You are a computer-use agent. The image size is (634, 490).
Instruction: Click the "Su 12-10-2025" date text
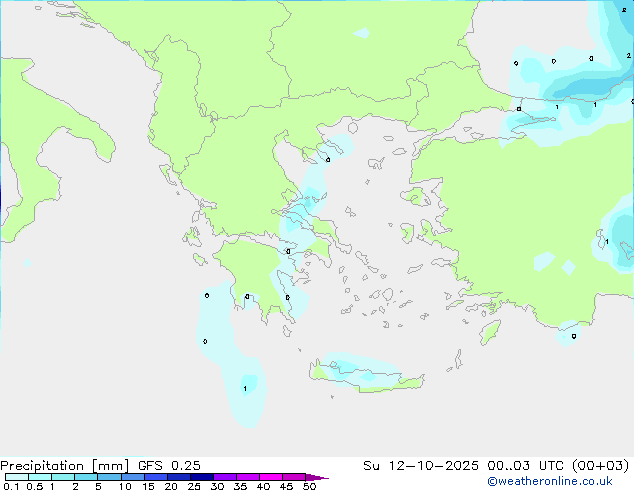[x=421, y=466]
